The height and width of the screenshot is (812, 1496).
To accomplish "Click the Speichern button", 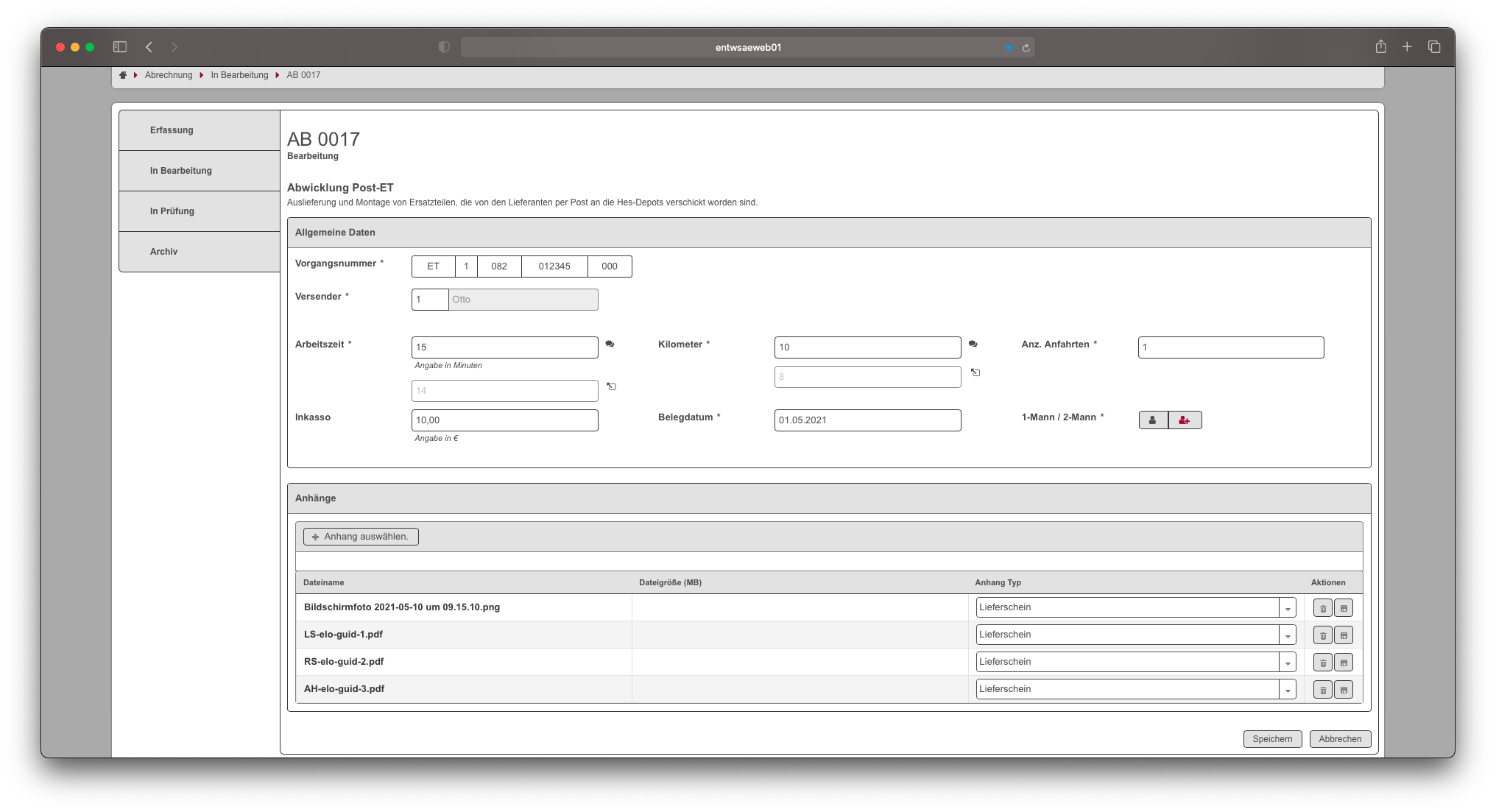I will [x=1272, y=739].
